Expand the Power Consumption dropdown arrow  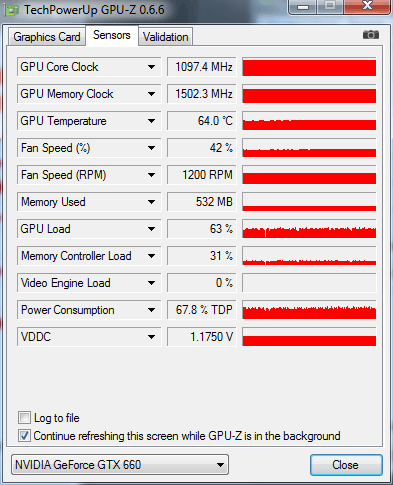pos(151,310)
